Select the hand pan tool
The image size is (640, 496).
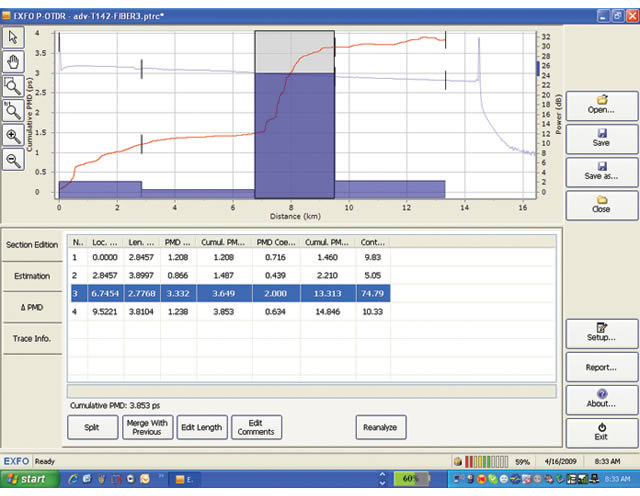tap(13, 62)
